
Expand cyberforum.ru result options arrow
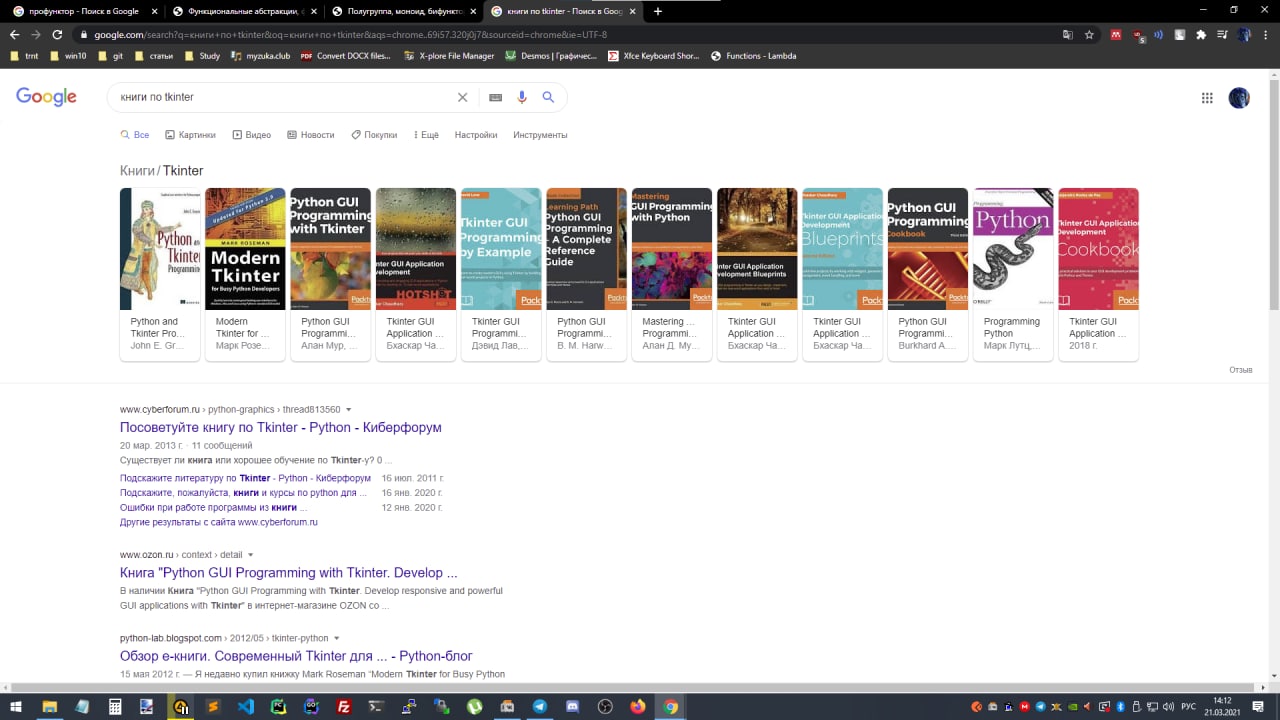[349, 410]
